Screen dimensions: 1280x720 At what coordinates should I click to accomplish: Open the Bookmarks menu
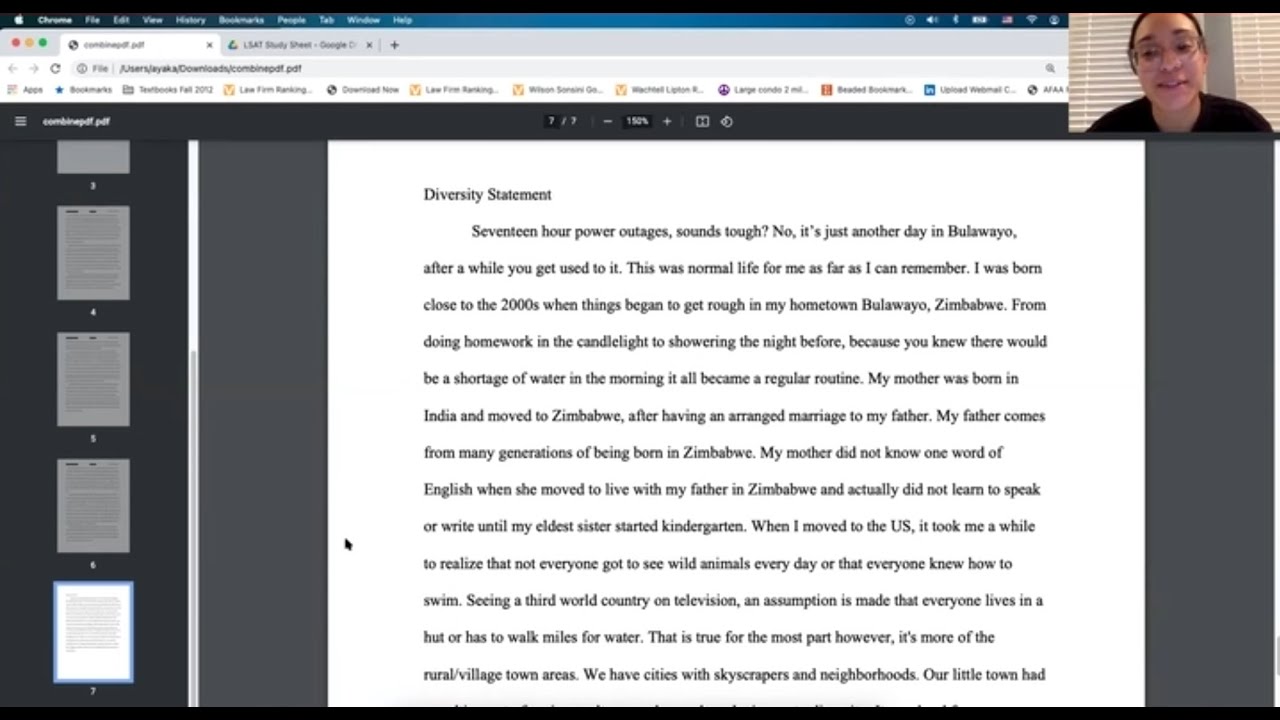point(241,20)
